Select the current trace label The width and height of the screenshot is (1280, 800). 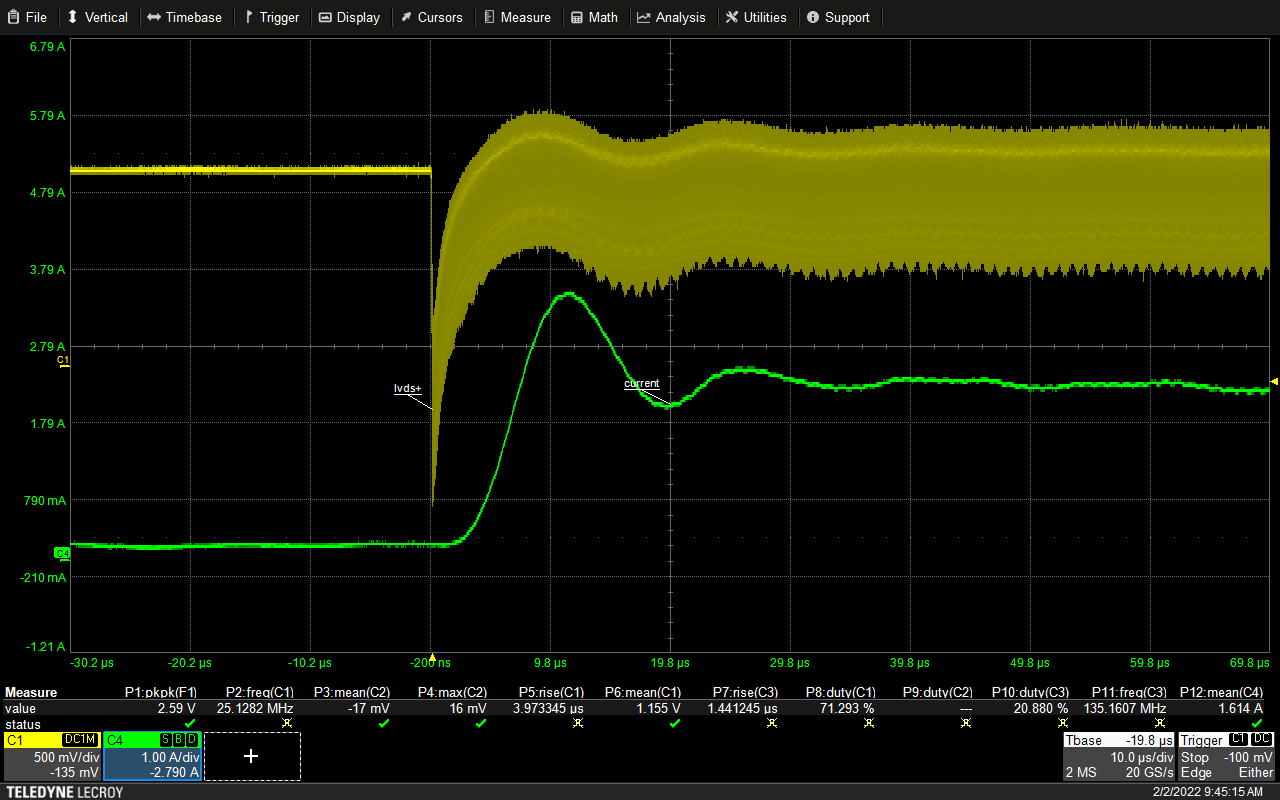642,383
